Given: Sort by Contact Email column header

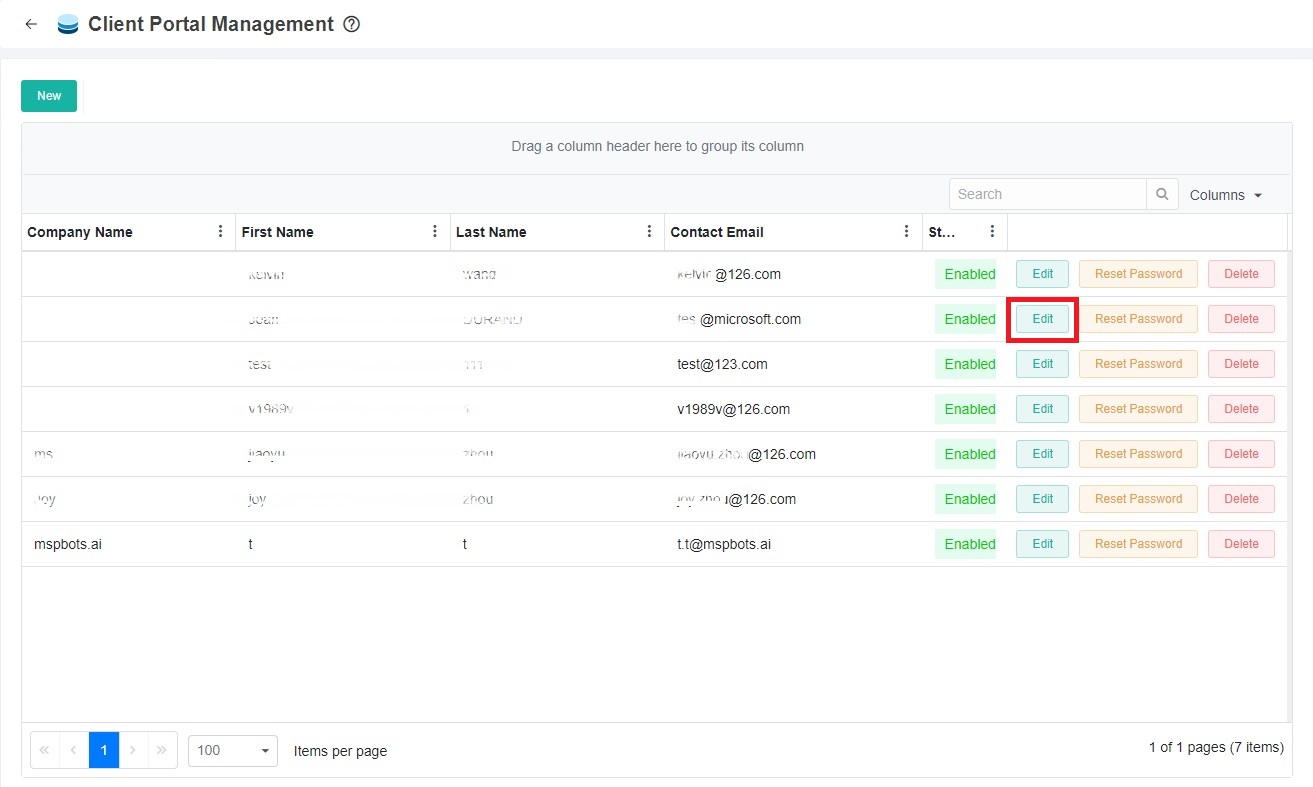Looking at the screenshot, I should point(717,232).
